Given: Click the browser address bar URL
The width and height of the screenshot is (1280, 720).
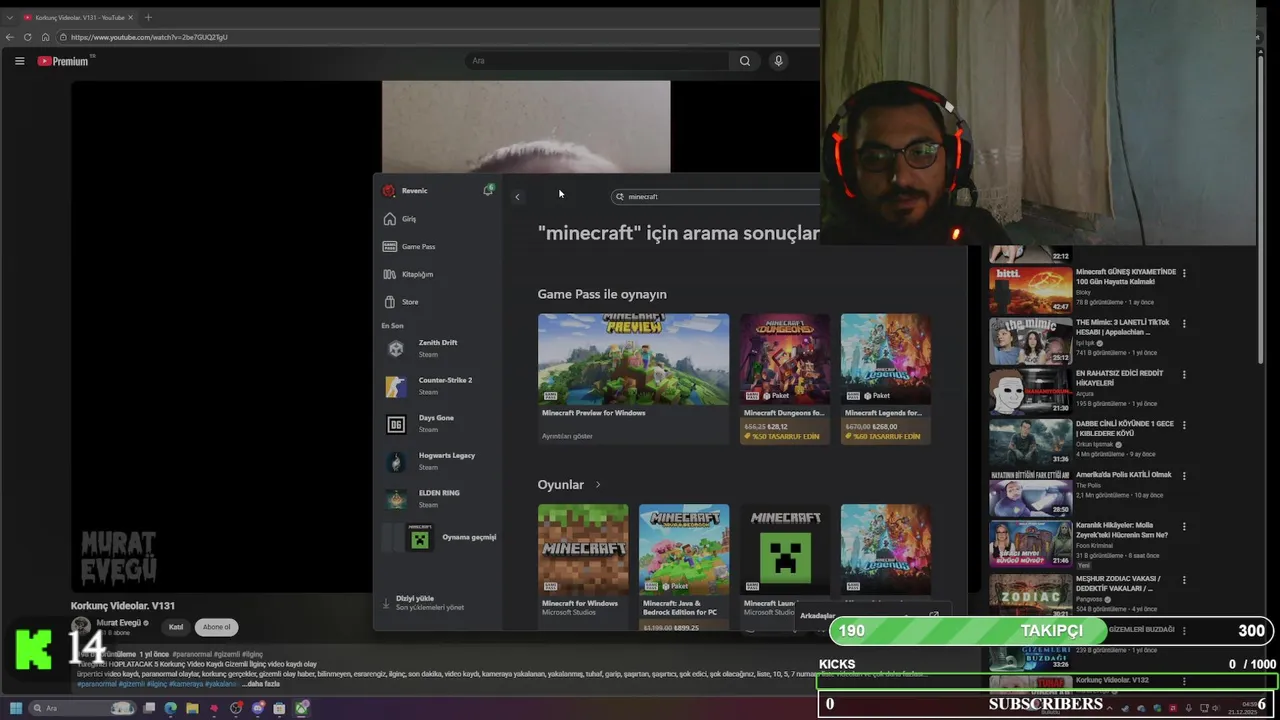Looking at the screenshot, I should tap(149, 37).
